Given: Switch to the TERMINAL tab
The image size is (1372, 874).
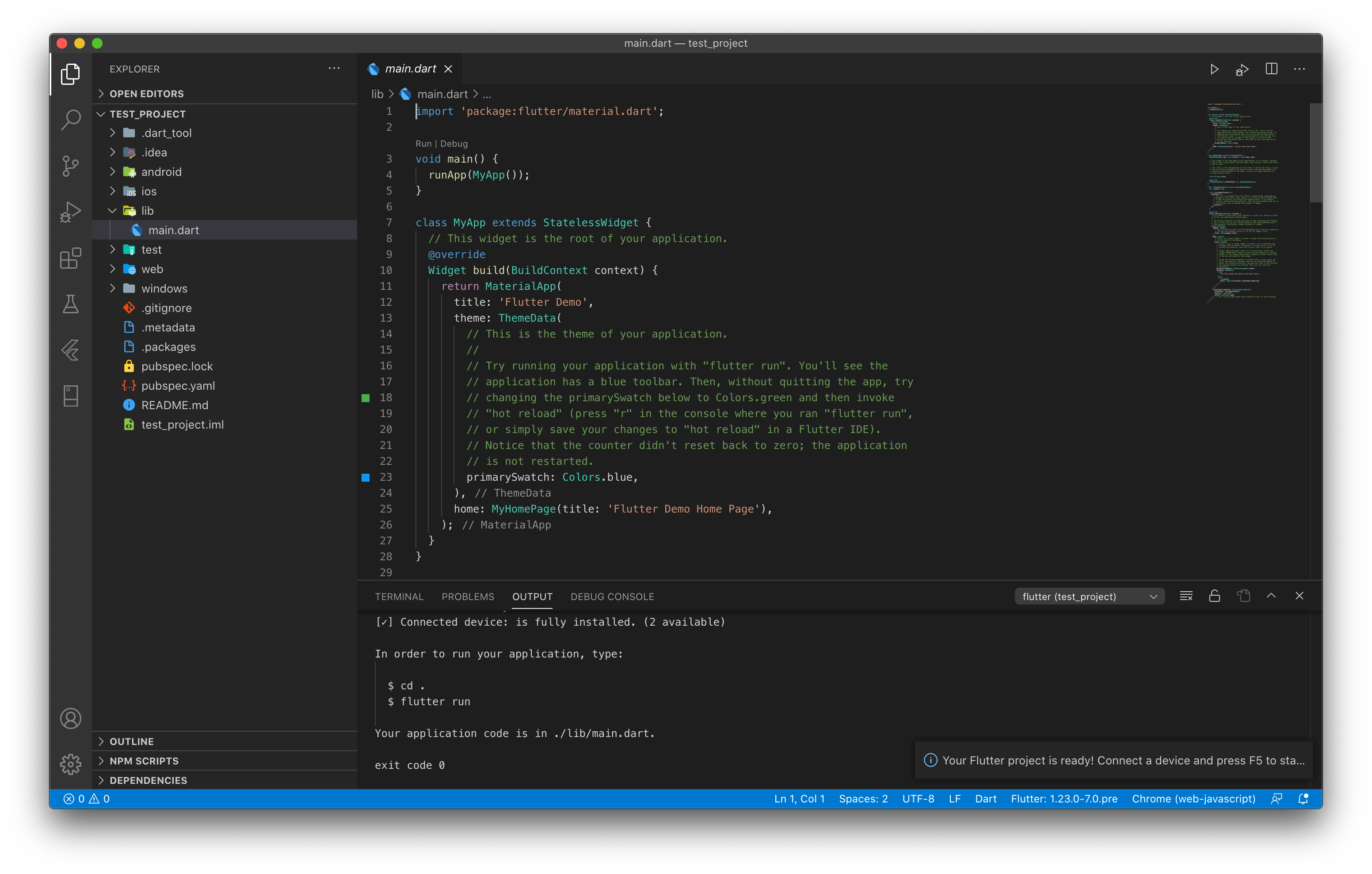Looking at the screenshot, I should [399, 597].
